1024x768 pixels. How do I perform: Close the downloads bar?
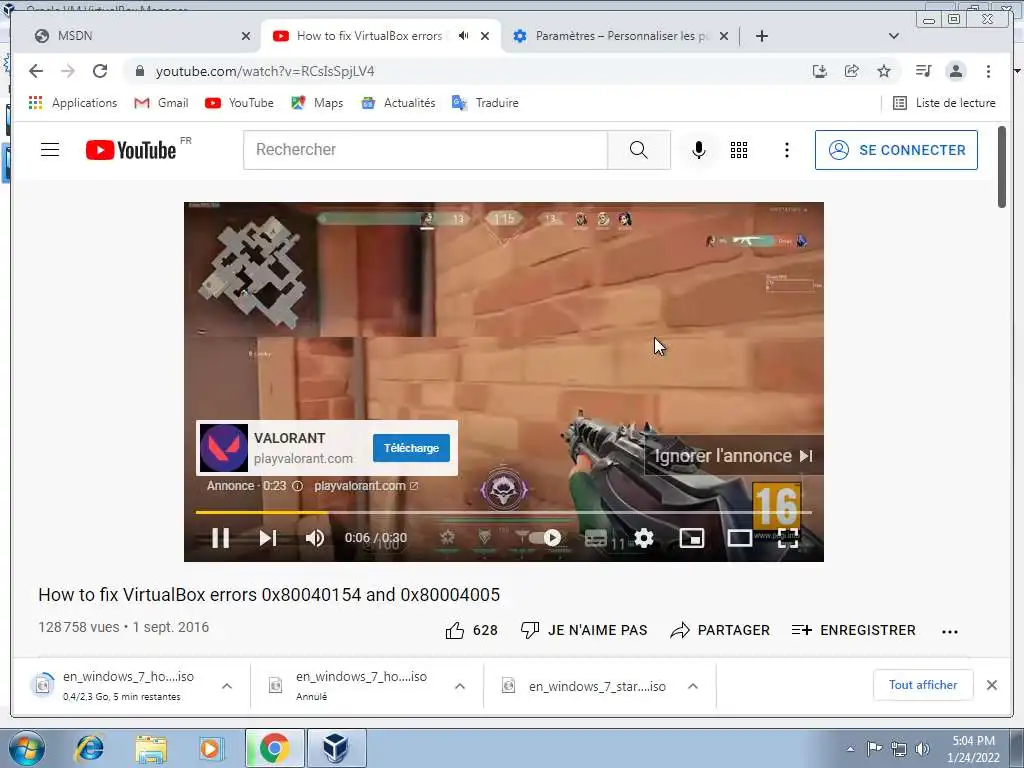992,685
